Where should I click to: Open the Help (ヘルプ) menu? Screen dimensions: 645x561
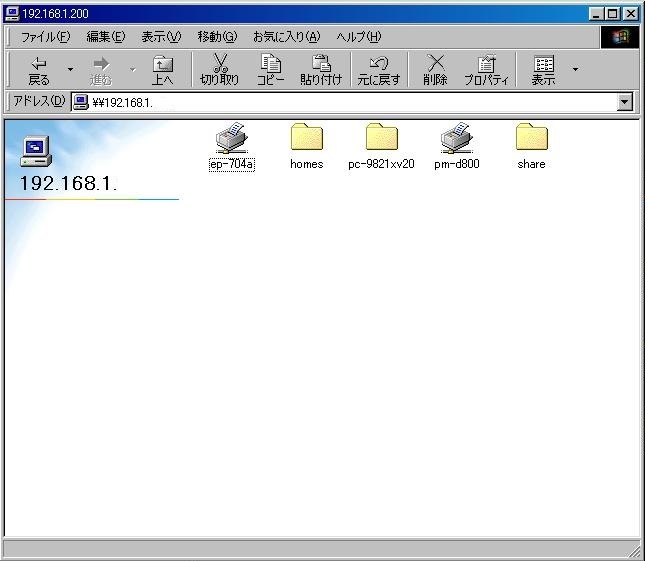(358, 37)
